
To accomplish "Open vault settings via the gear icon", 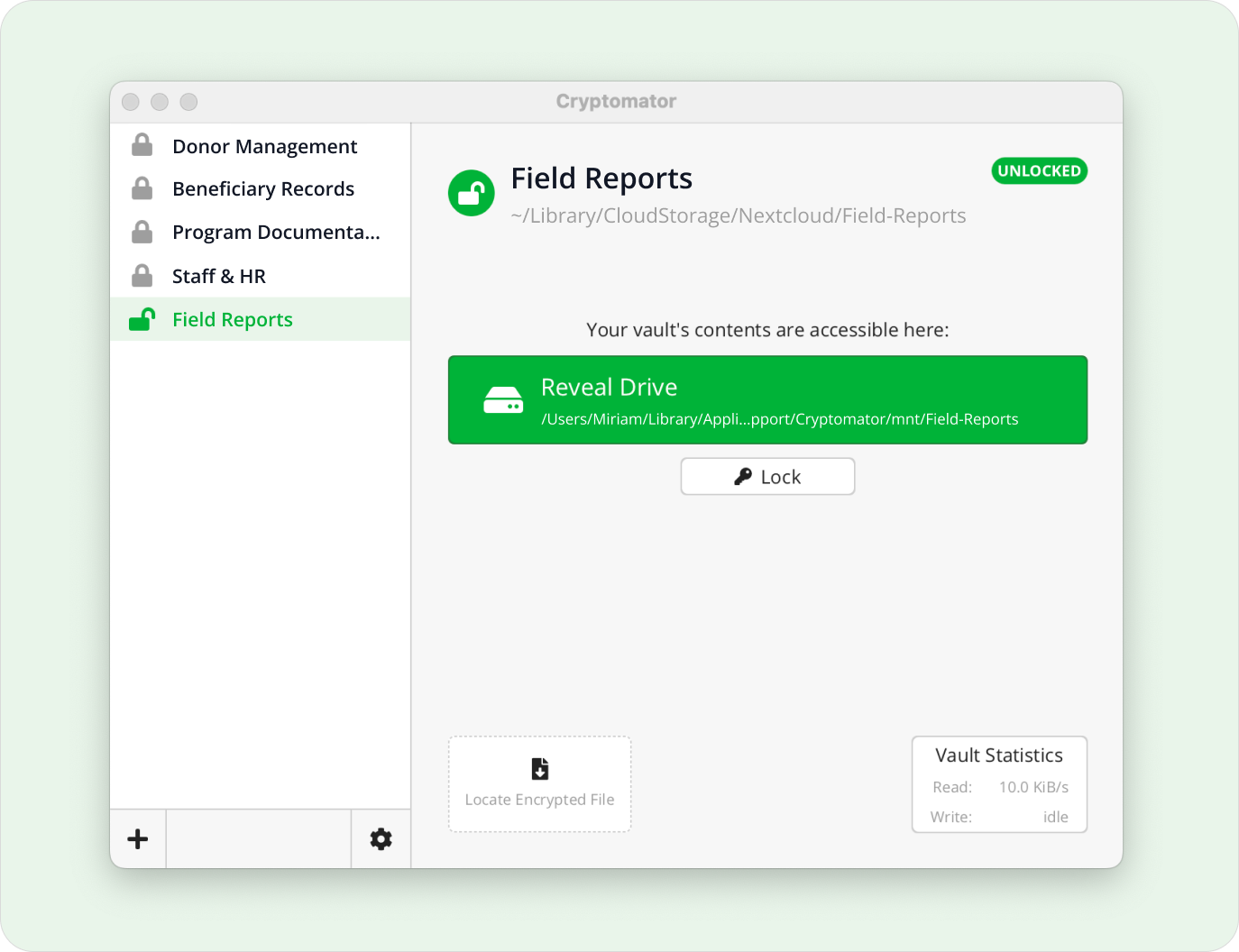I will pyautogui.click(x=380, y=838).
